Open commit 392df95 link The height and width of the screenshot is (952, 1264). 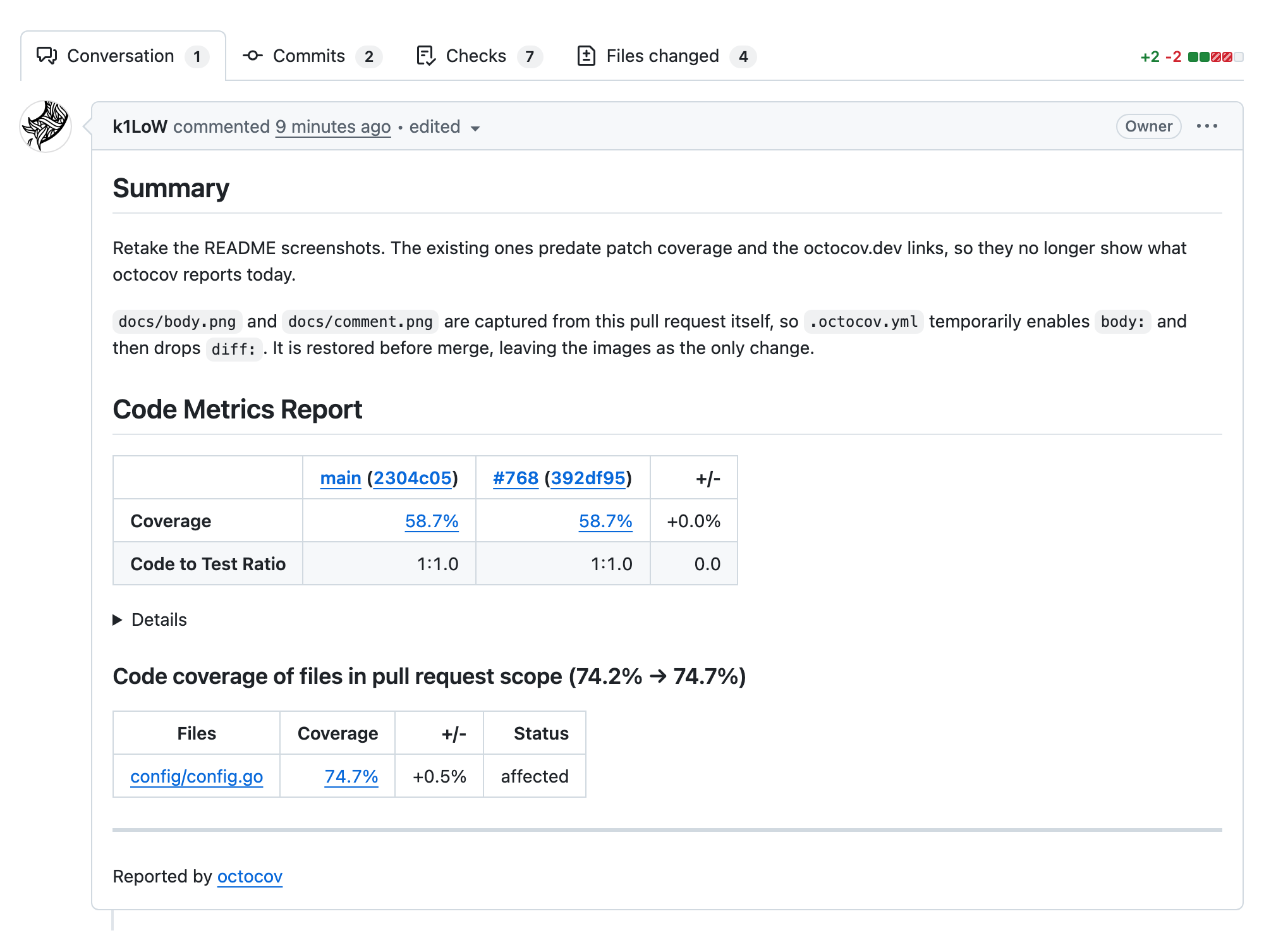[x=588, y=478]
